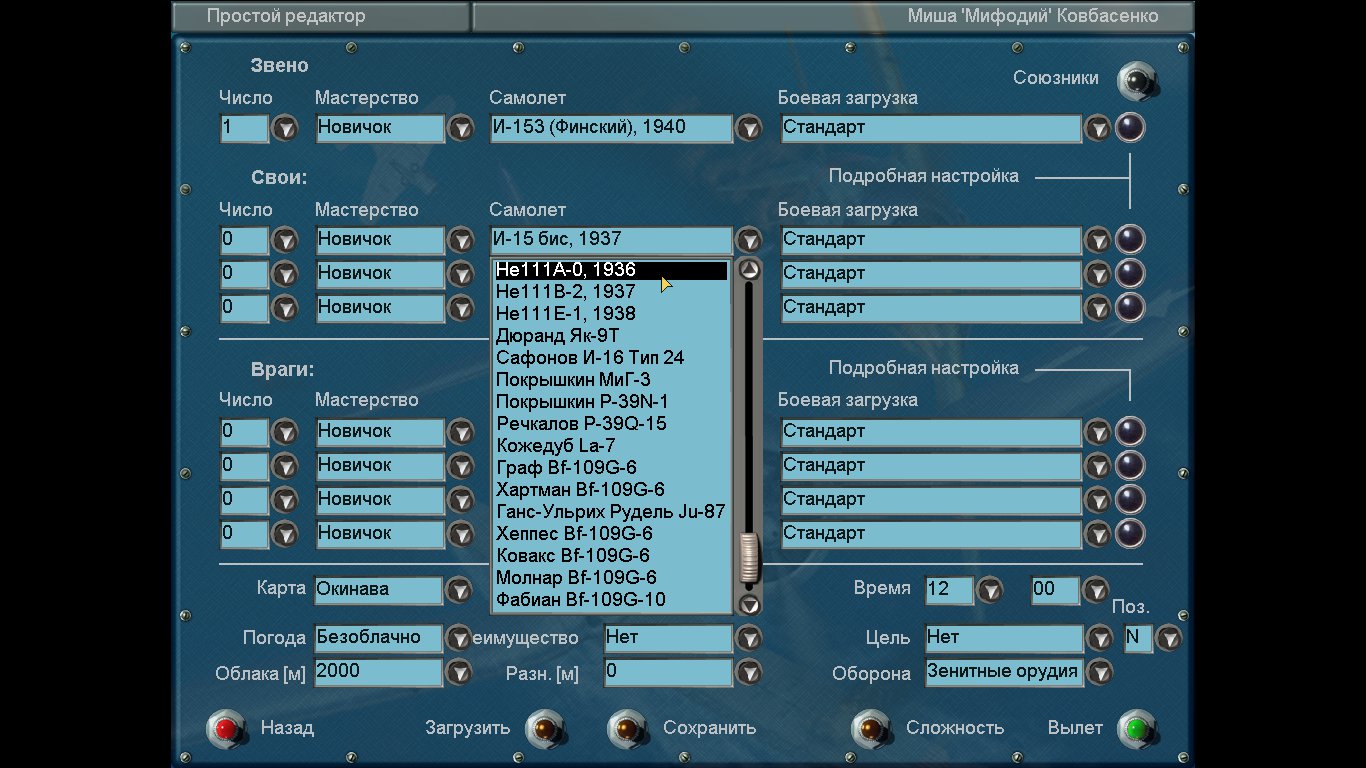Open the Погода dropdown arrow
Screen dimensions: 1366x768
tap(458, 638)
